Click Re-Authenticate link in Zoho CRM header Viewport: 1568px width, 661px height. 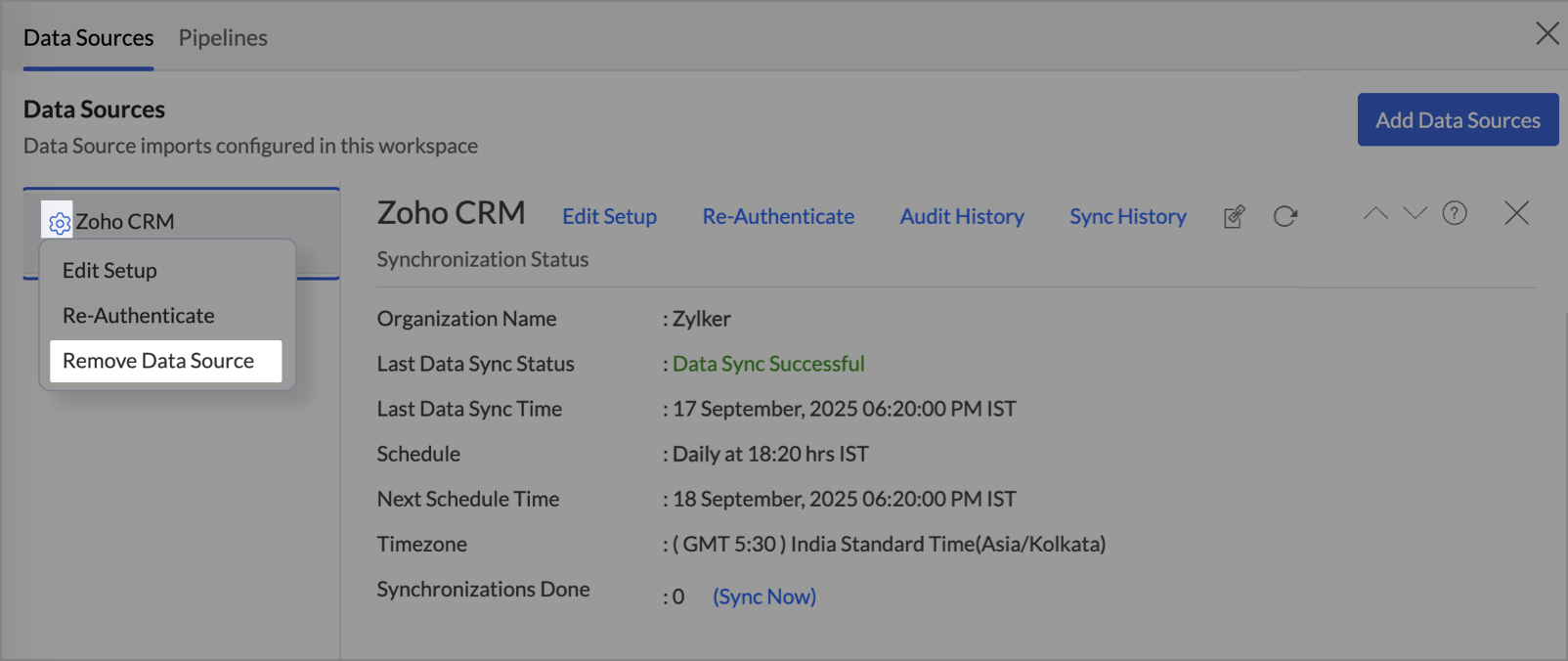point(778,216)
